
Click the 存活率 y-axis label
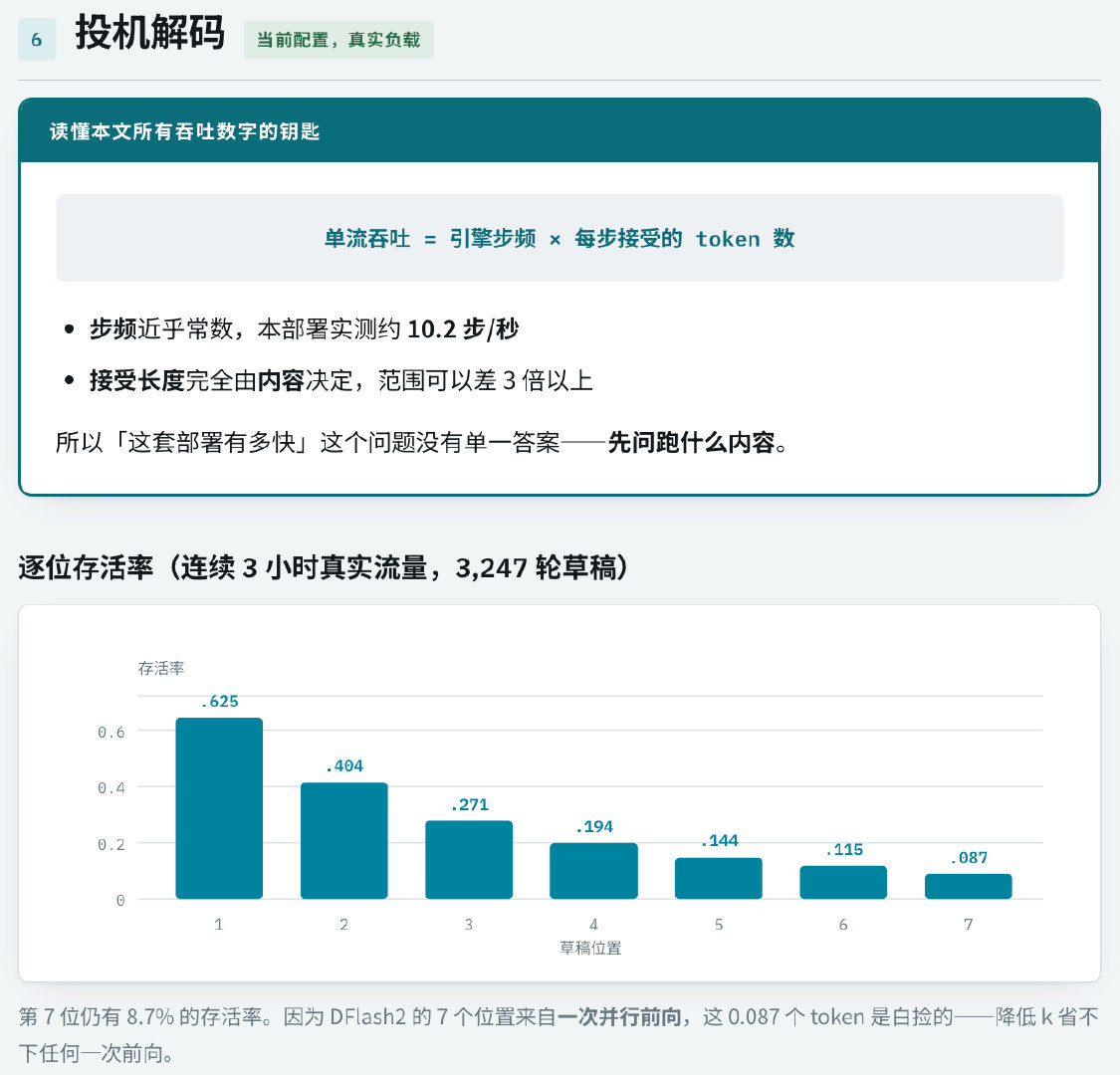coord(160,668)
